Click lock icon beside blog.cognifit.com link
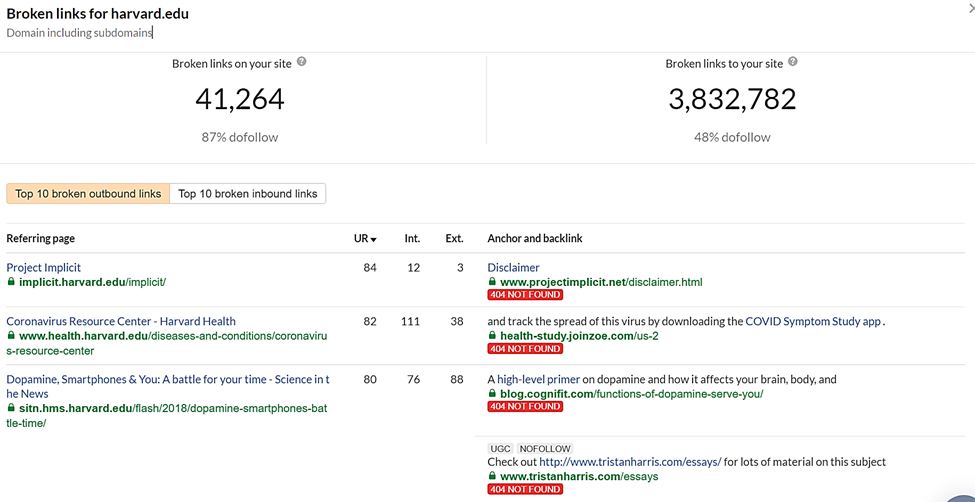The image size is (975, 502). [x=492, y=394]
